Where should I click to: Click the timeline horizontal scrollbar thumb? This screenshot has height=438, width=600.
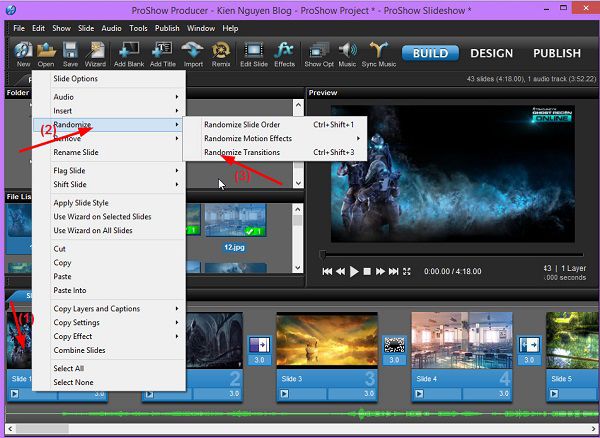tap(42, 428)
